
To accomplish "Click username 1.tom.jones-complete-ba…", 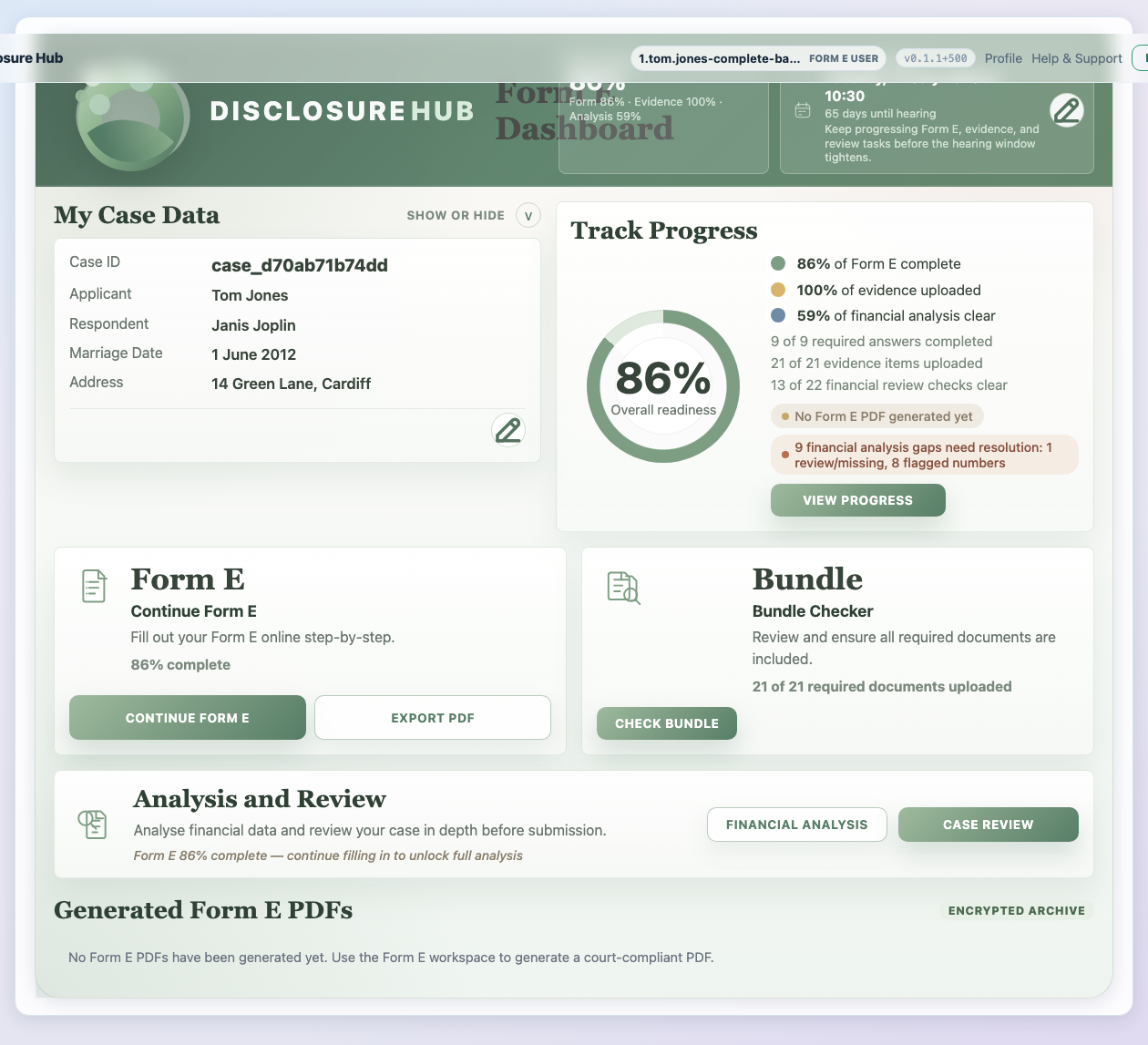I will 719,58.
